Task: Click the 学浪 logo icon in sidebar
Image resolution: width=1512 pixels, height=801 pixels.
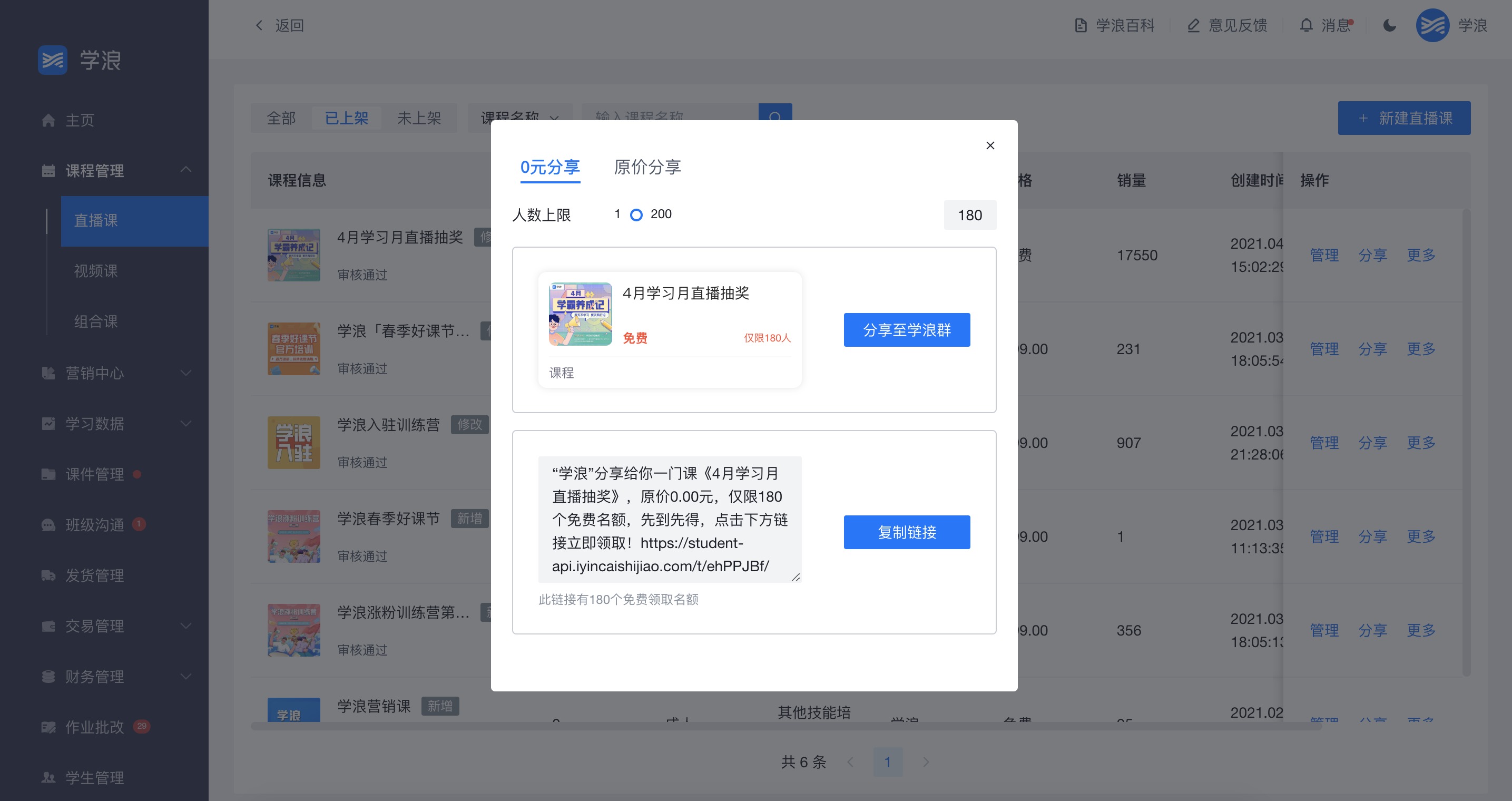Action: click(x=52, y=60)
